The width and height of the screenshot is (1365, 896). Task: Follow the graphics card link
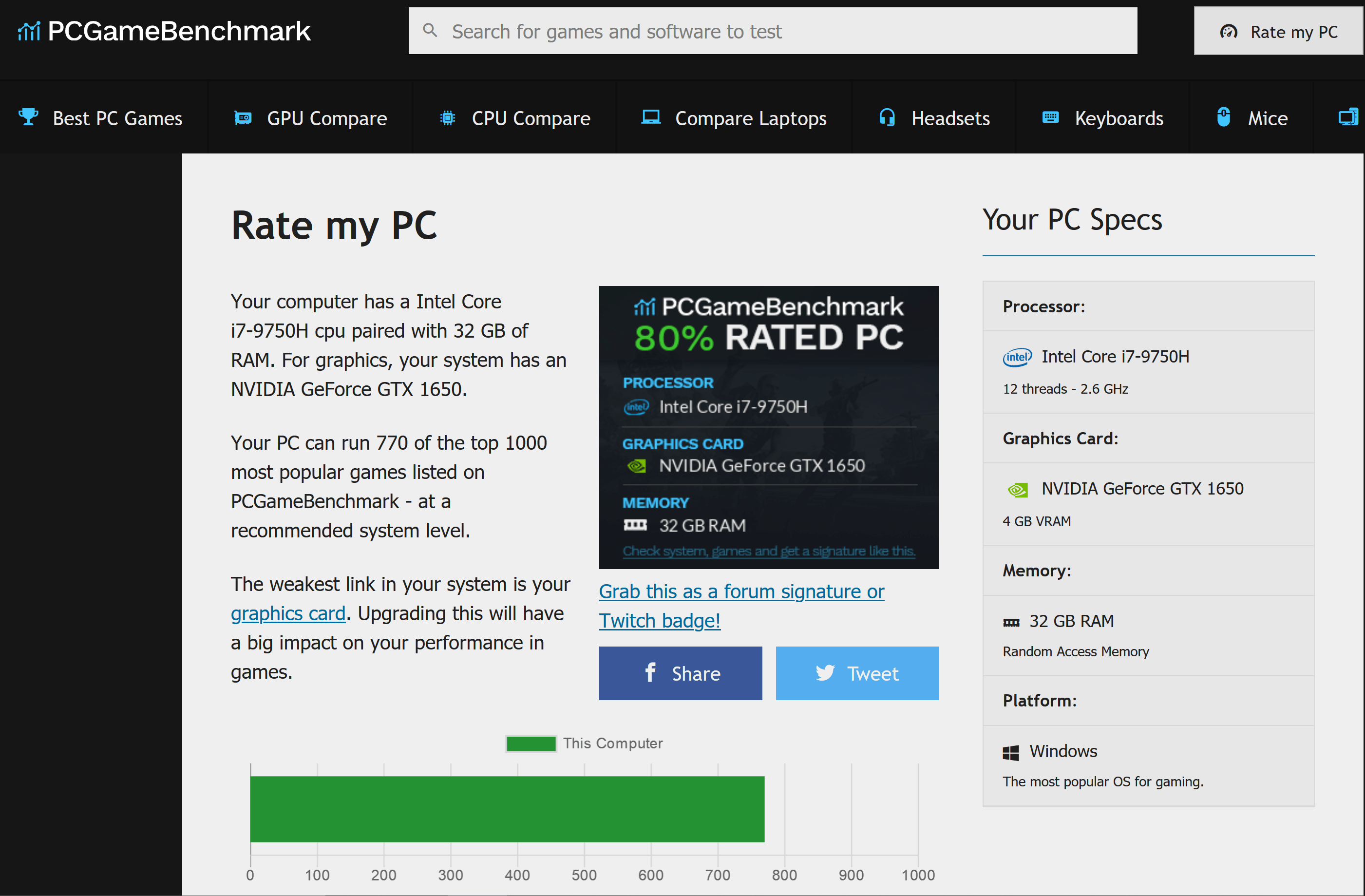[x=288, y=613]
